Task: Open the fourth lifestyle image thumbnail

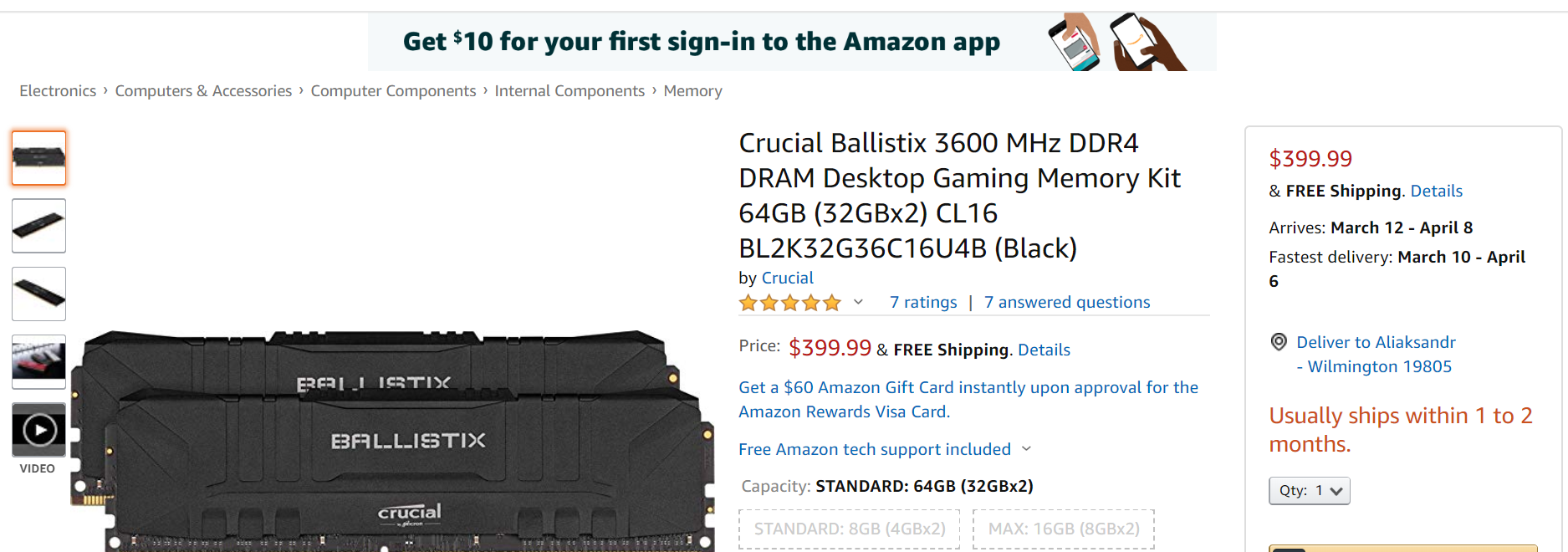Action: (x=38, y=361)
